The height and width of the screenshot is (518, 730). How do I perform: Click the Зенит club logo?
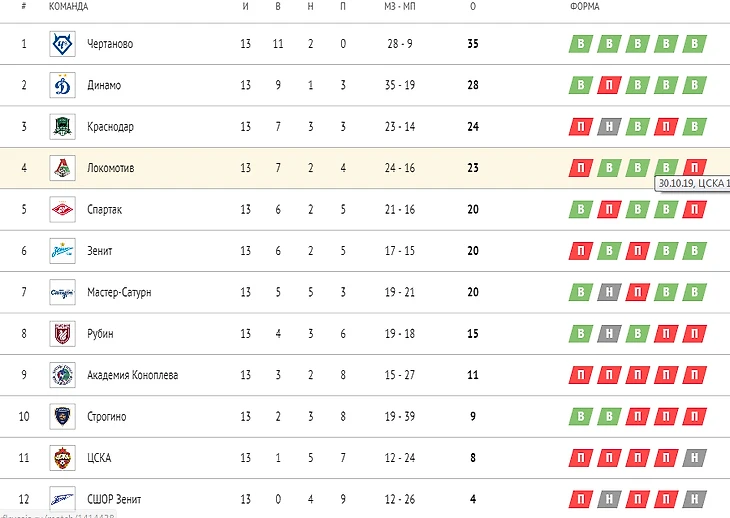click(62, 251)
